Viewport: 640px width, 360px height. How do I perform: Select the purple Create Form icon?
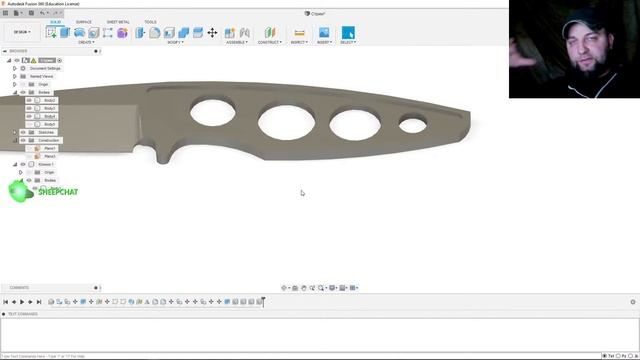click(122, 33)
